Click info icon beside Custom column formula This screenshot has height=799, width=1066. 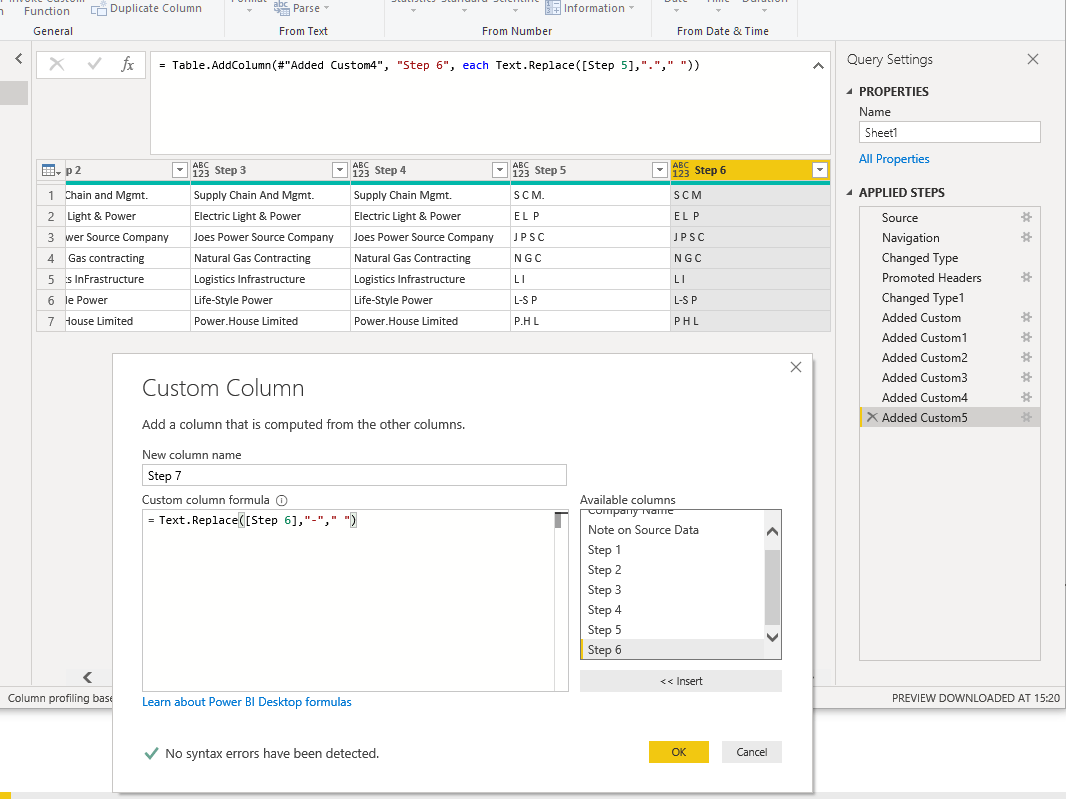click(281, 500)
